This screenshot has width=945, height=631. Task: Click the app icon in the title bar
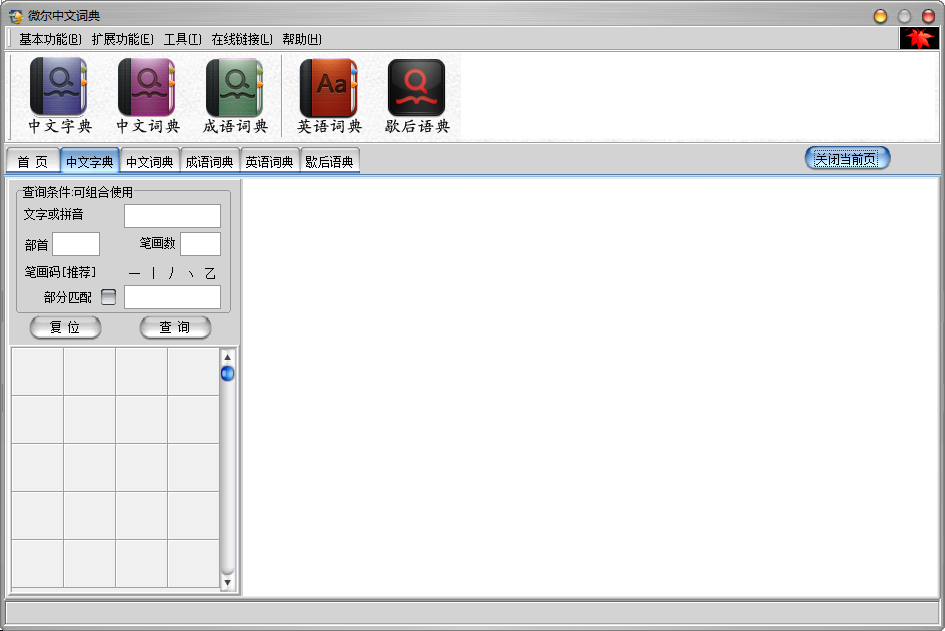(15, 16)
